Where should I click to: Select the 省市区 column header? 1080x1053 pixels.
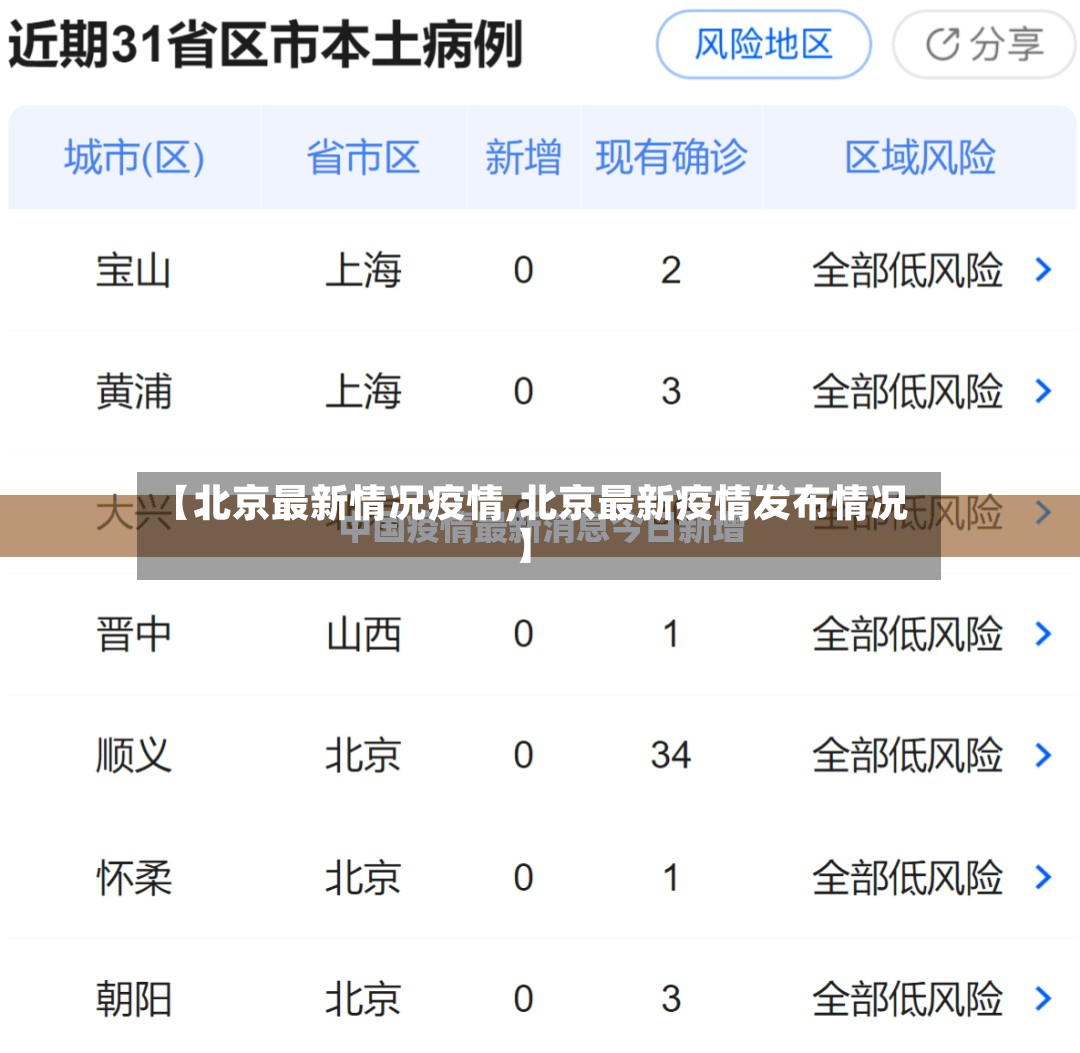(x=363, y=157)
